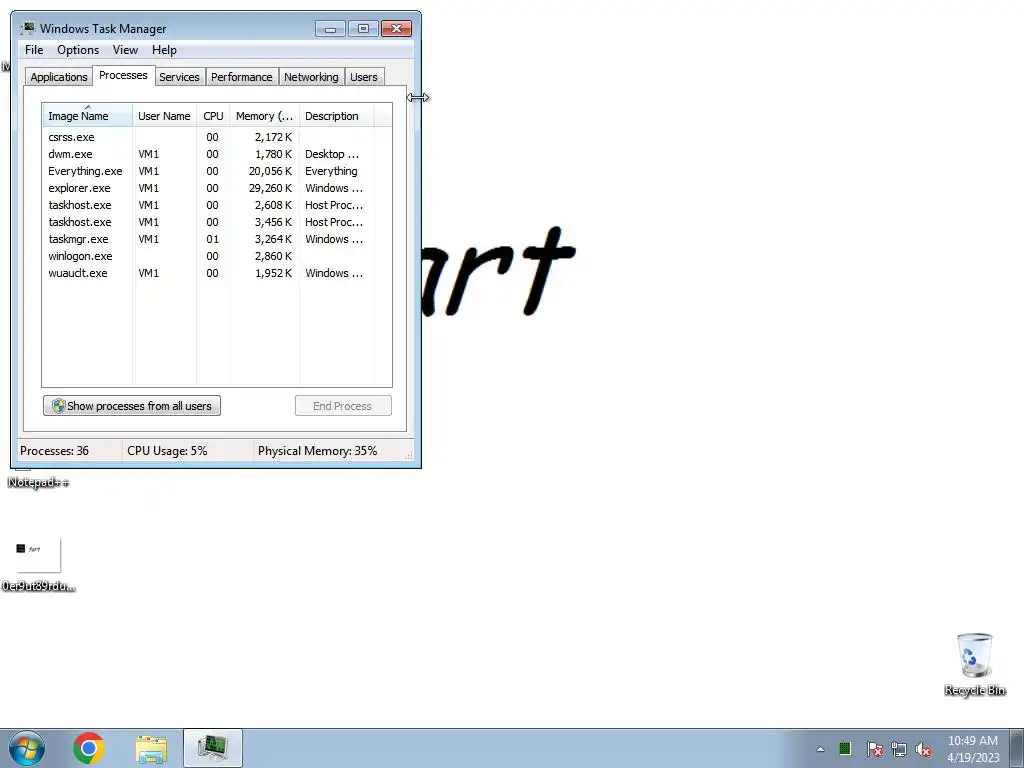Switch to the Applications tab
Image resolution: width=1024 pixels, height=768 pixels.
[59, 77]
